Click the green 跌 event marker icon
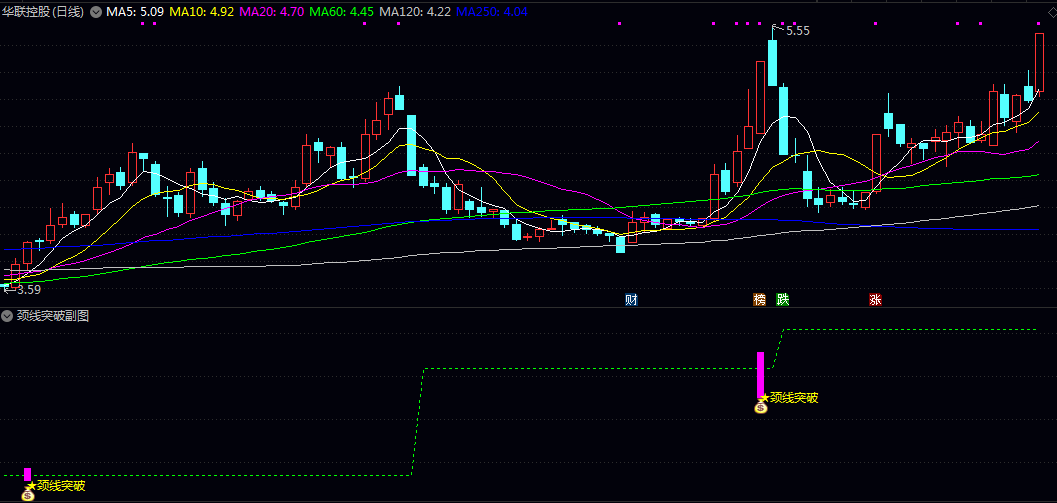Screen dimensions: 1057x503 (x=783, y=299)
